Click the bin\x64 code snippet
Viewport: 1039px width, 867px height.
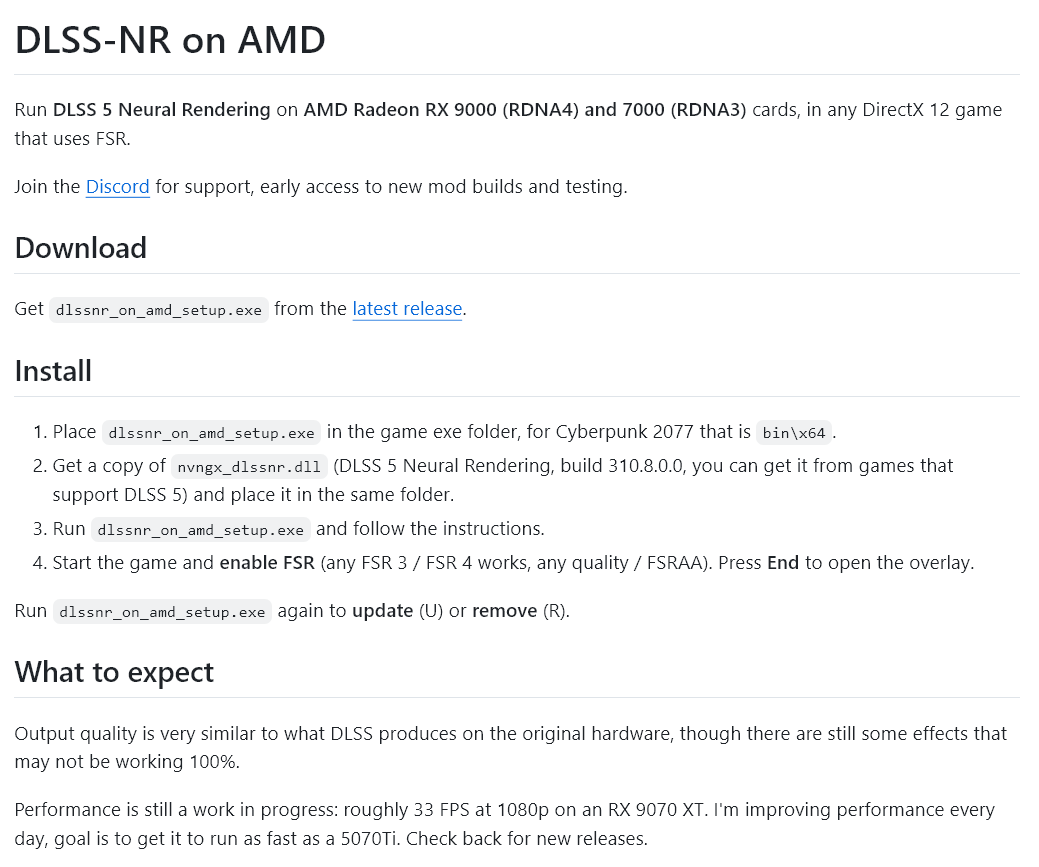point(794,433)
